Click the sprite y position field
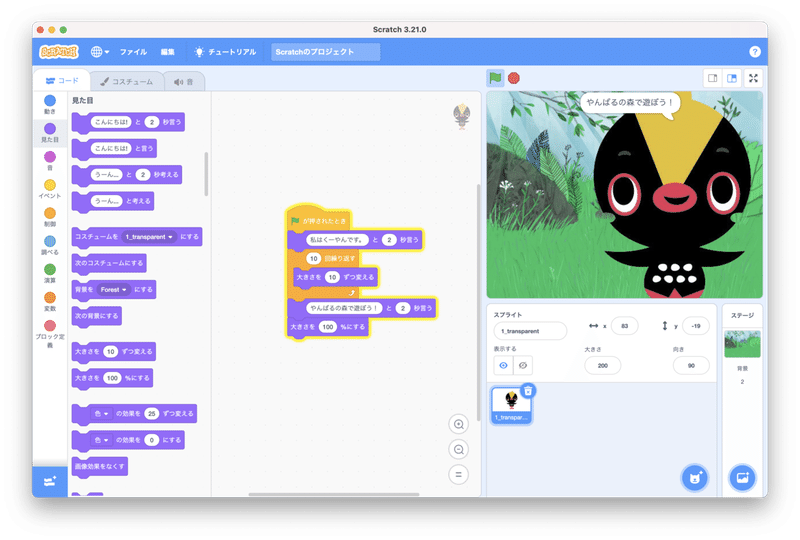 click(x=695, y=326)
